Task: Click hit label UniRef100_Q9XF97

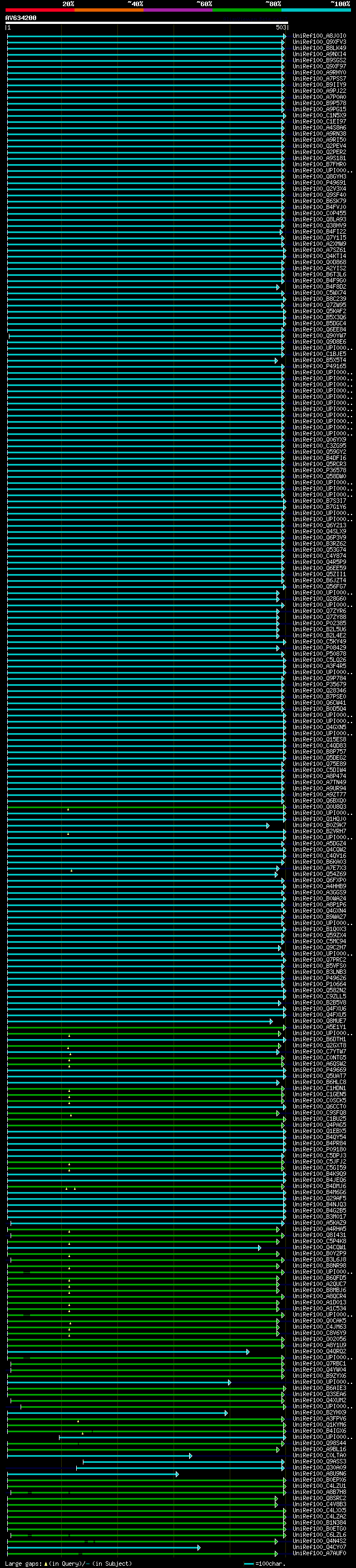Action: pos(319,66)
